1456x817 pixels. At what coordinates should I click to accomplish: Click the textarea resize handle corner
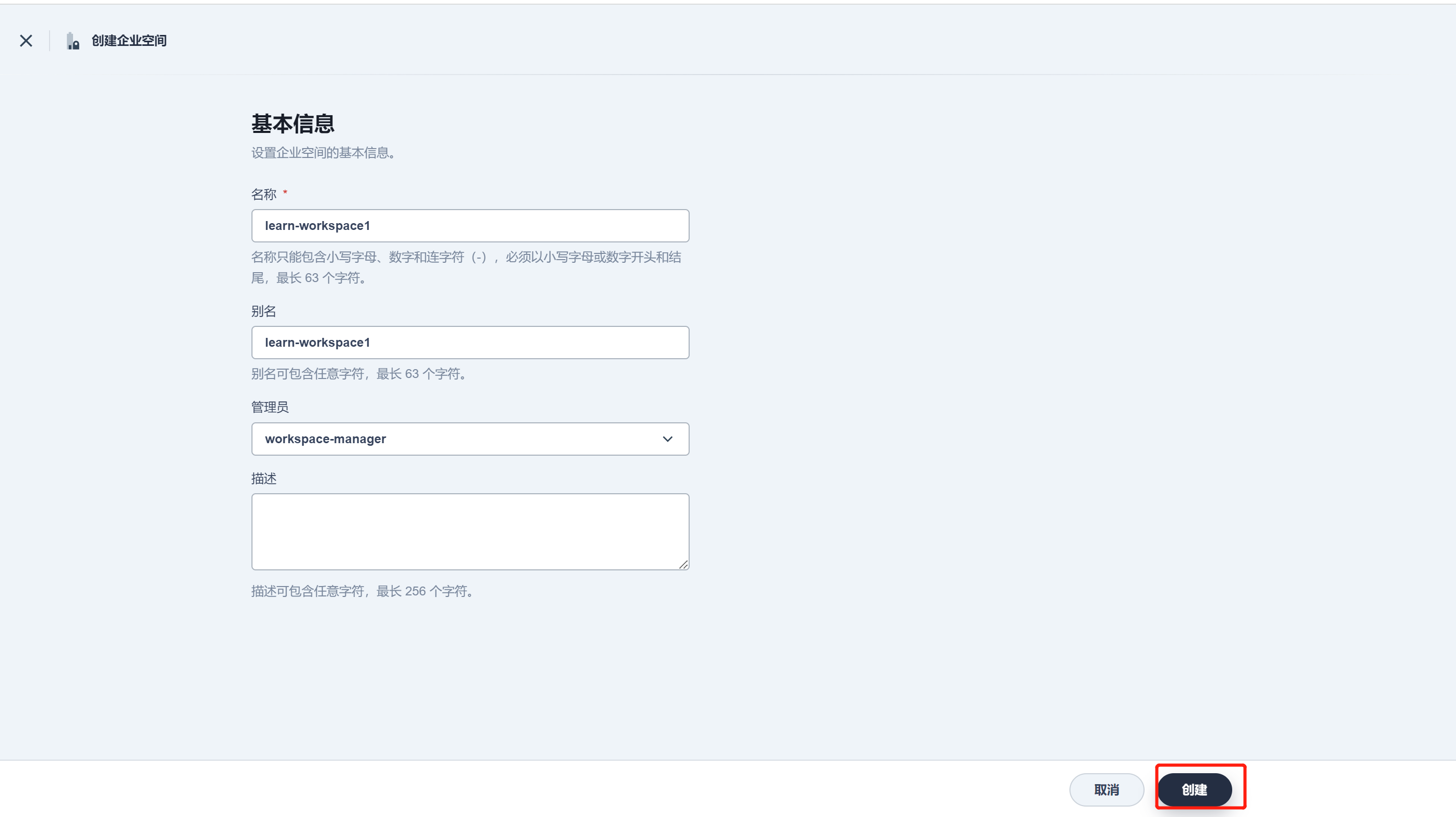point(683,565)
